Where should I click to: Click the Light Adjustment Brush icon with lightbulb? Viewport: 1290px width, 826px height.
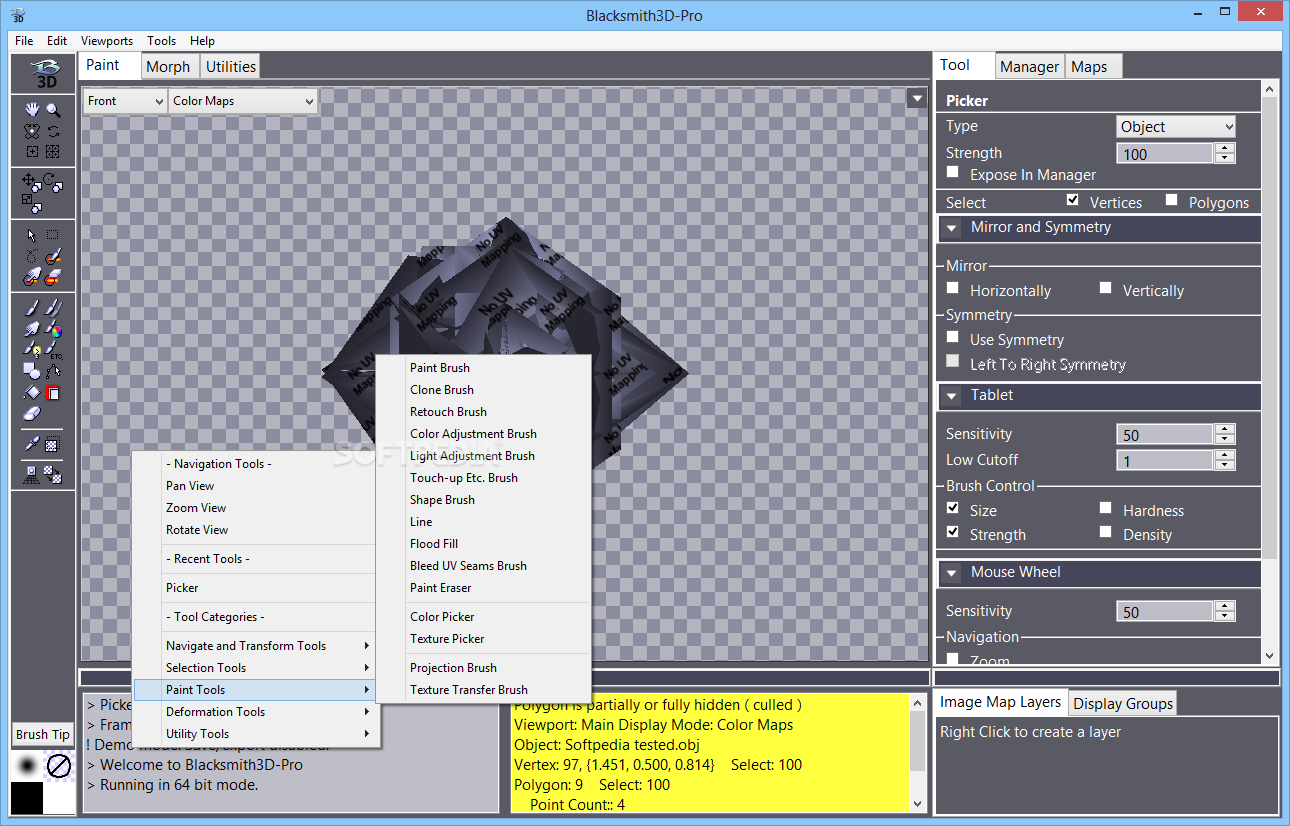(32, 350)
